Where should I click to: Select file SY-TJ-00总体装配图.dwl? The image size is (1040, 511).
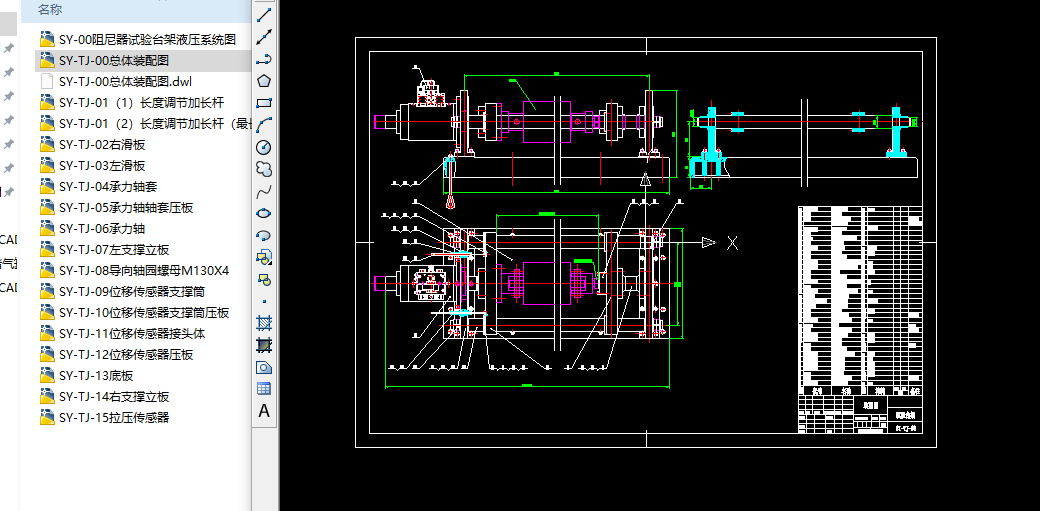[x=116, y=82]
